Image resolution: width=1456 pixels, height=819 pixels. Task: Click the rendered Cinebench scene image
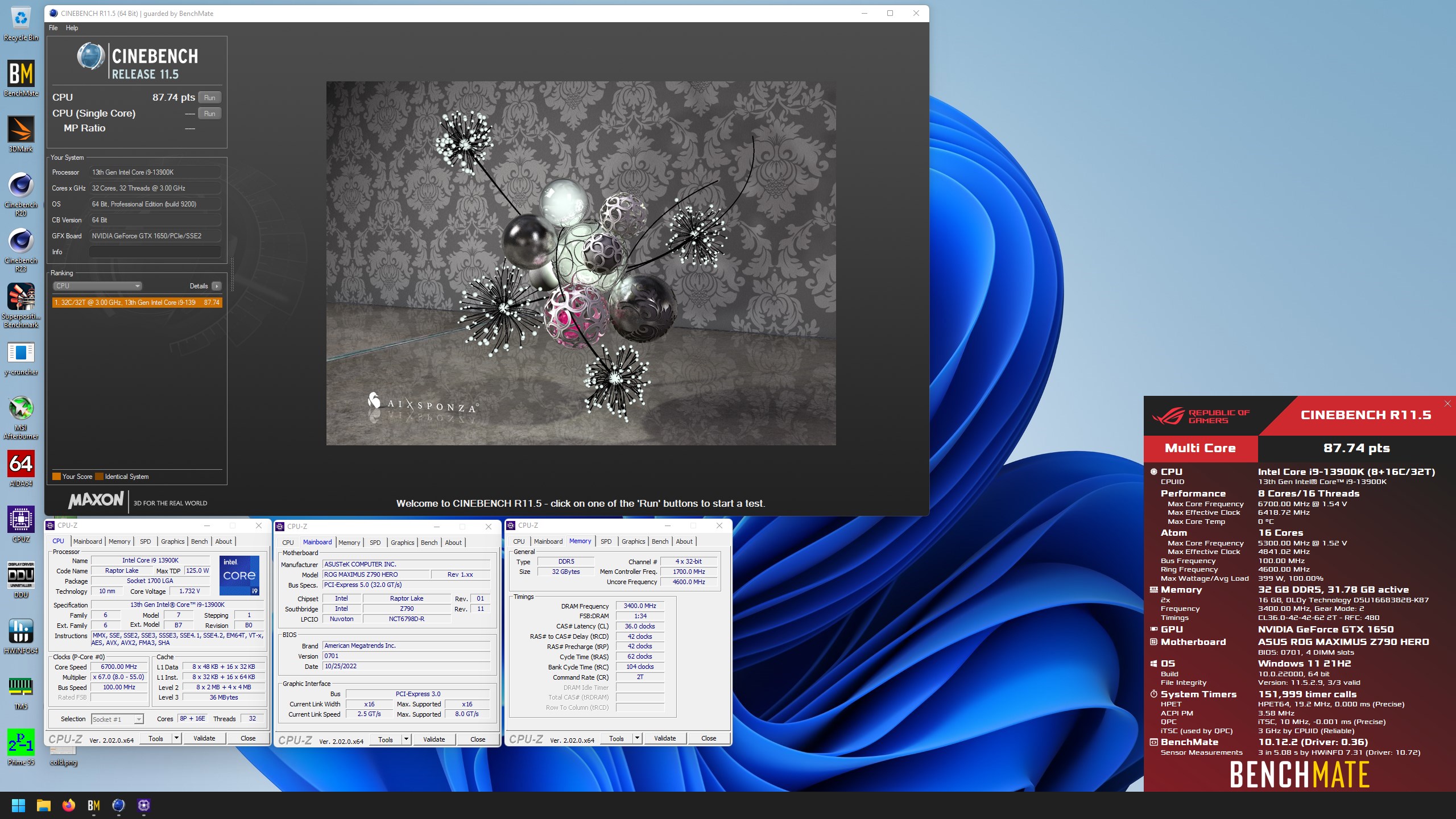pyautogui.click(x=581, y=263)
